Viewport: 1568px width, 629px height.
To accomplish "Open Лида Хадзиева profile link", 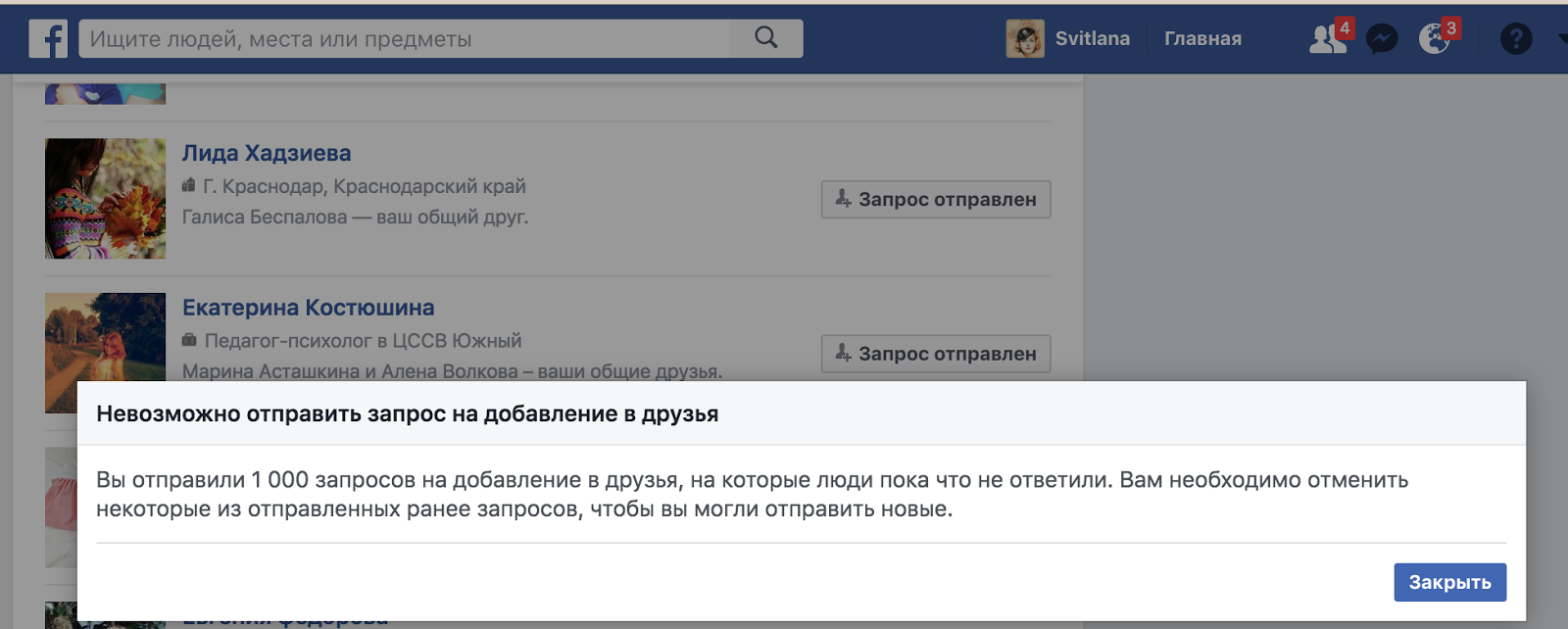I will [267, 153].
